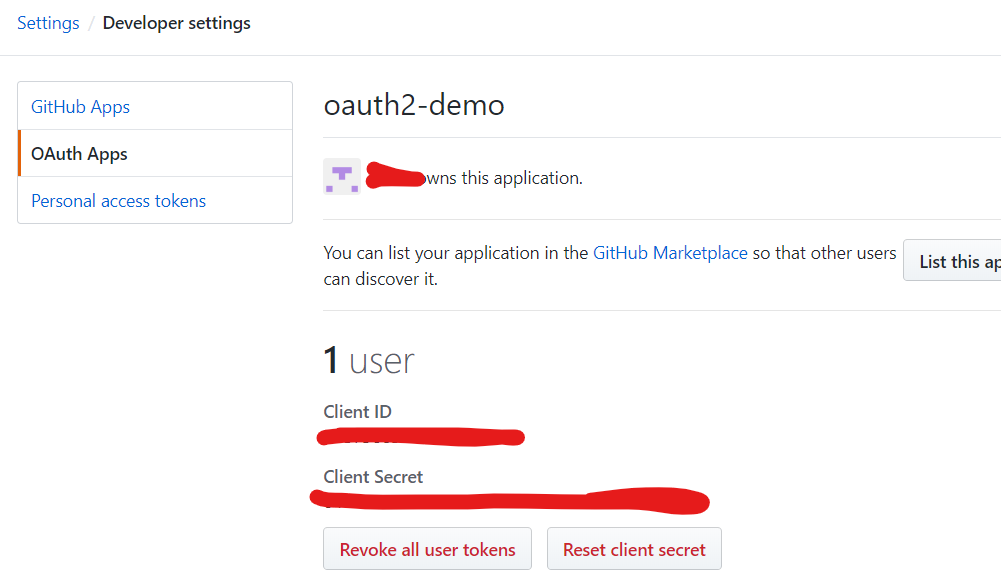1001x588 pixels.
Task: Click the Client ID label
Action: [x=357, y=411]
